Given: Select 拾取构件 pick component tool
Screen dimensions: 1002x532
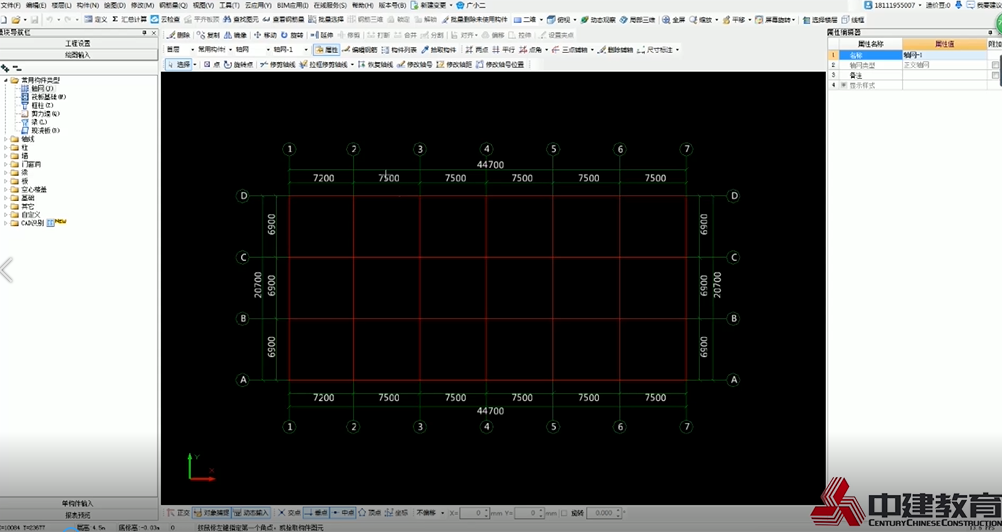Looking at the screenshot, I should click(438, 50).
